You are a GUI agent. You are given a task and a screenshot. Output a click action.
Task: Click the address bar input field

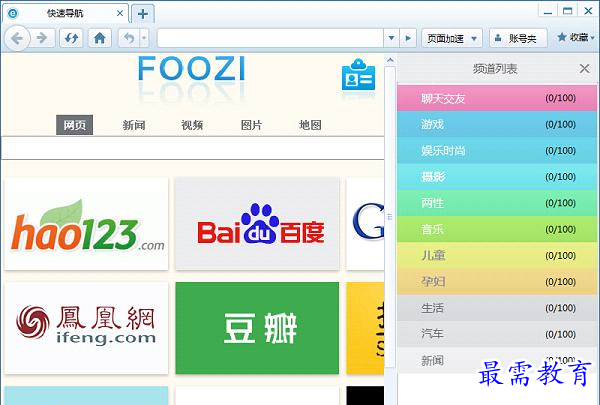click(270, 38)
